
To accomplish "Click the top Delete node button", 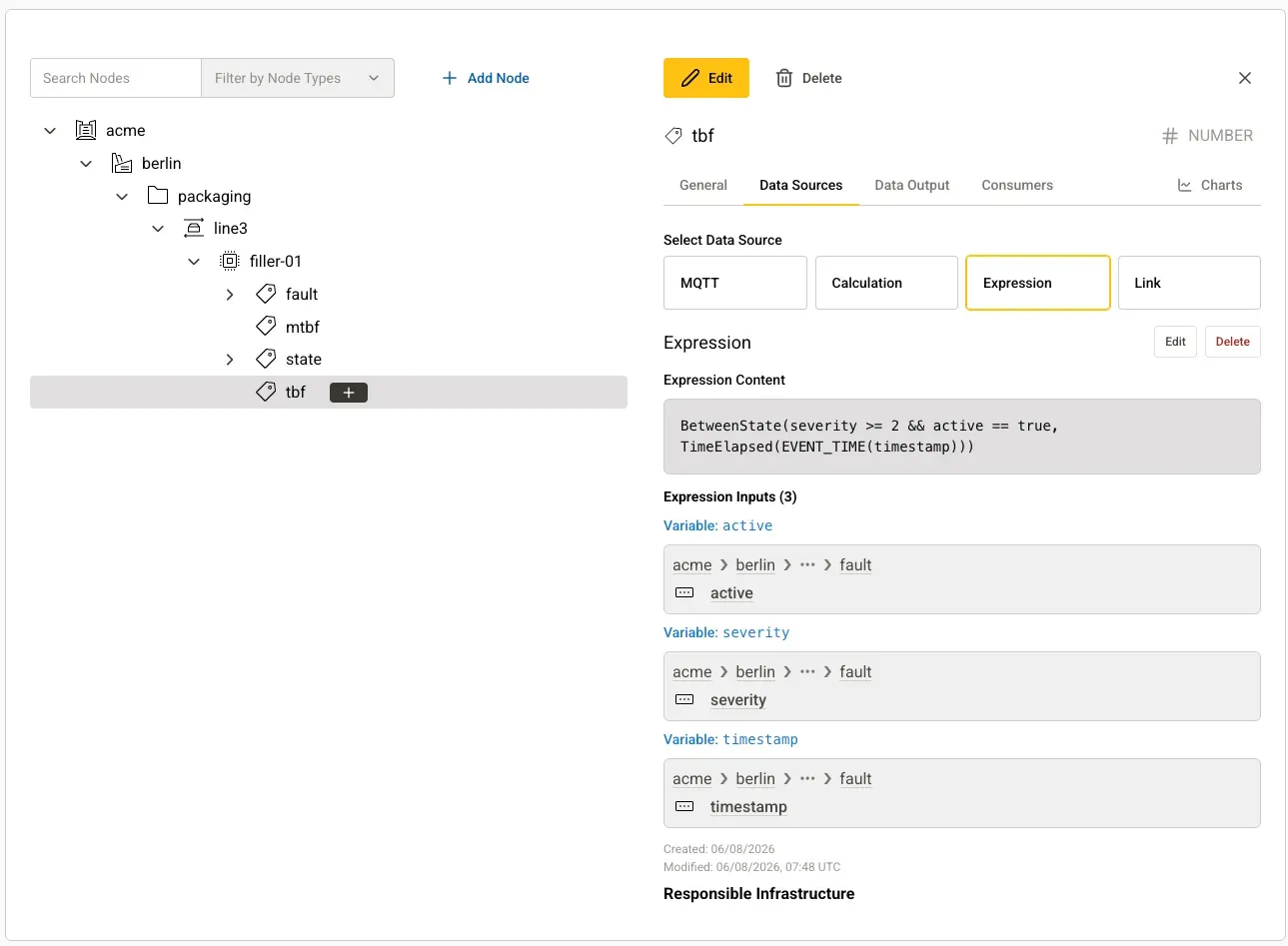I will [809, 78].
